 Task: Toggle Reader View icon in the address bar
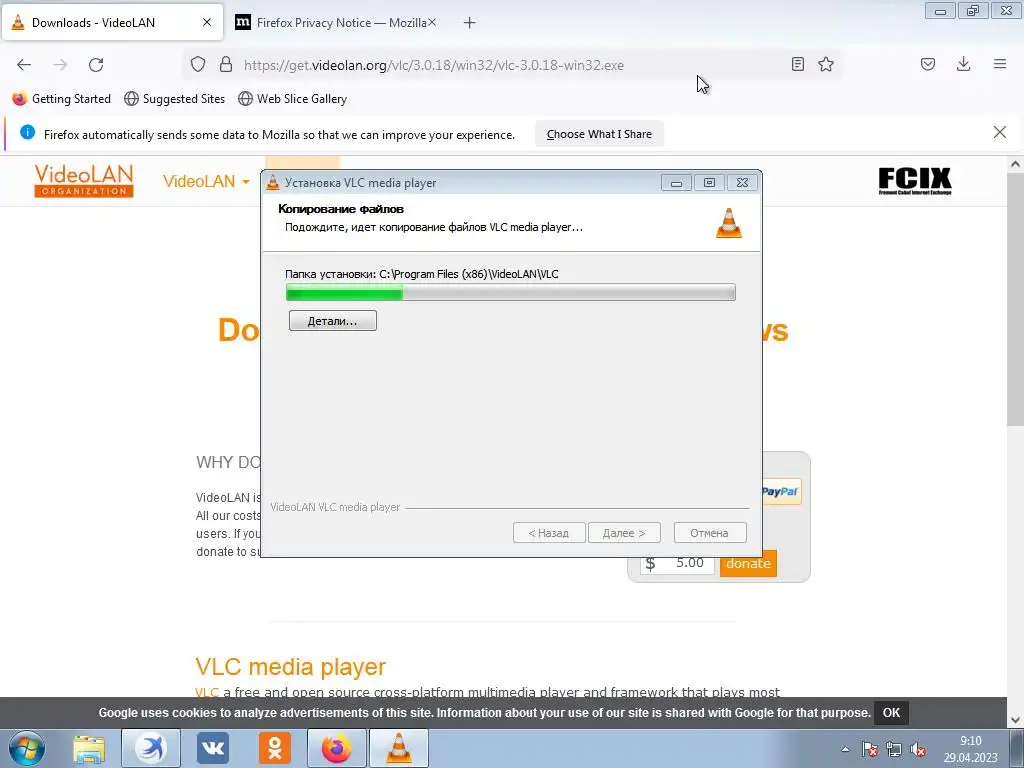pyautogui.click(x=797, y=64)
